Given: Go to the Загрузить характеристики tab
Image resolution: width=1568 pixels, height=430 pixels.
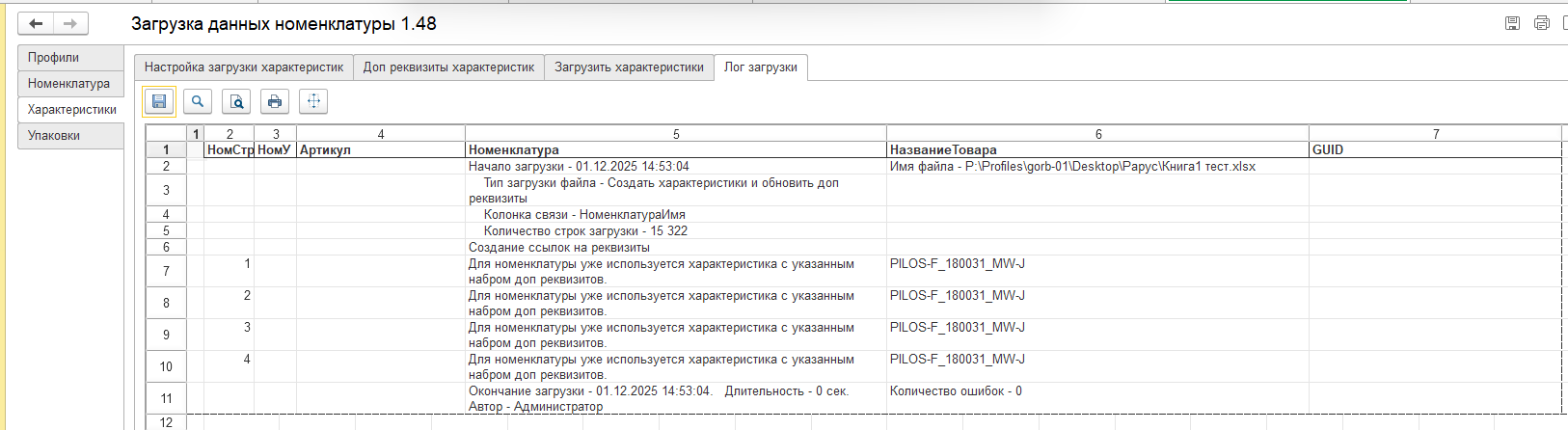Looking at the screenshot, I should (x=629, y=67).
